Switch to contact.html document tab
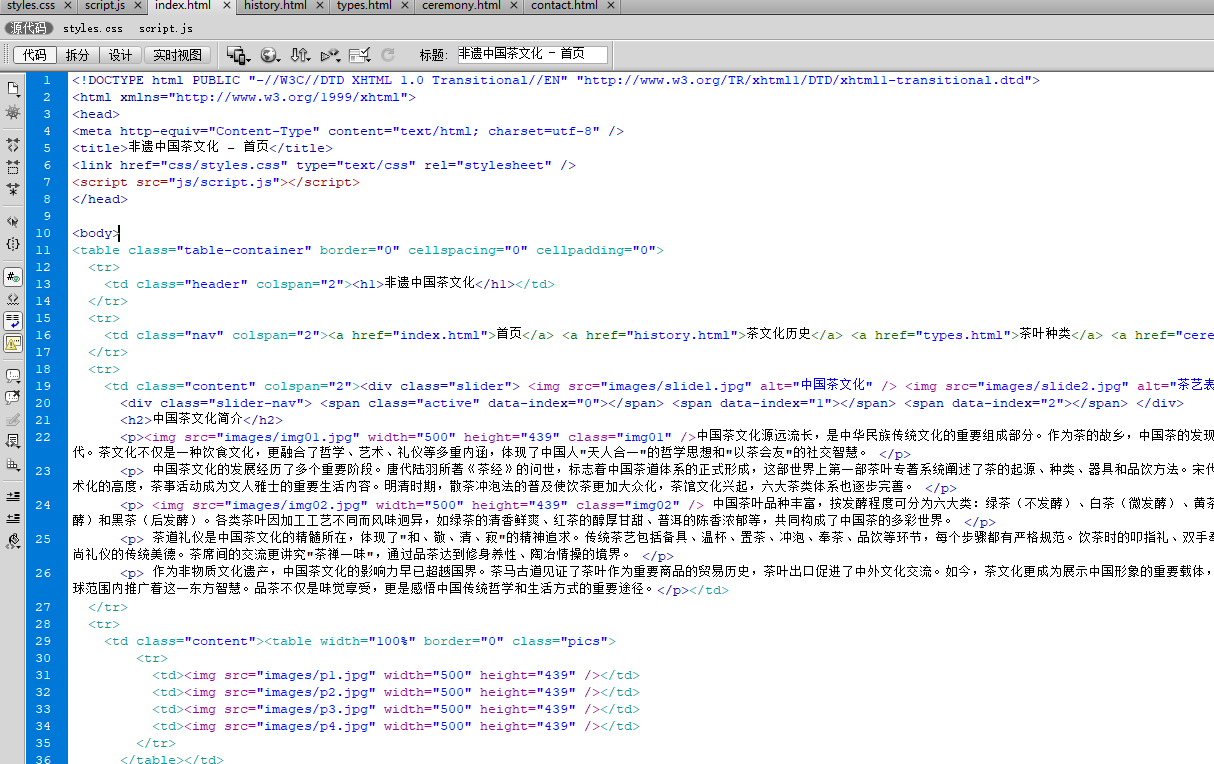 point(564,6)
